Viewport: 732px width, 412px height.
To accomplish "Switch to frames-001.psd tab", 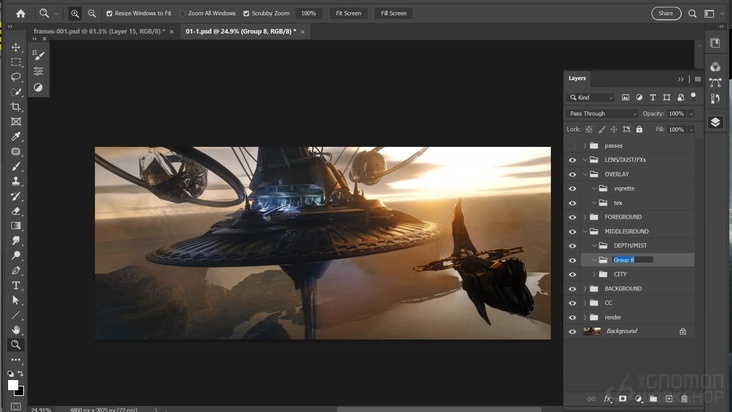I will click(99, 31).
